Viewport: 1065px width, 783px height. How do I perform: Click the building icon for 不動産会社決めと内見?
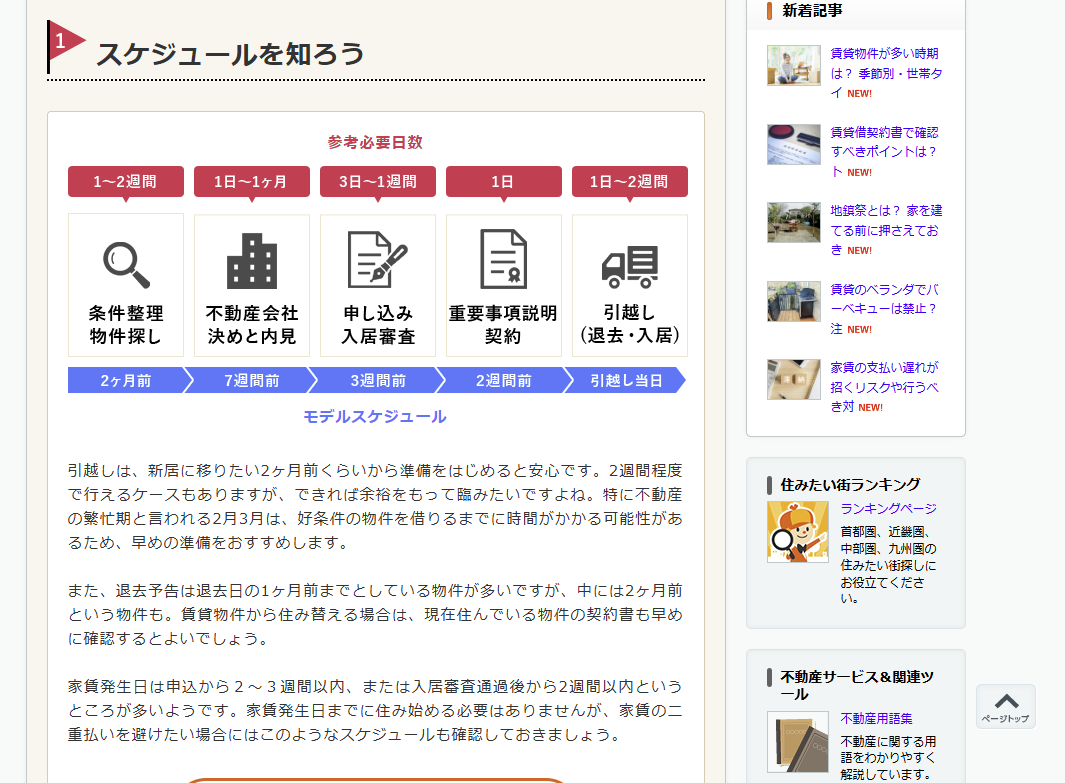[251, 262]
